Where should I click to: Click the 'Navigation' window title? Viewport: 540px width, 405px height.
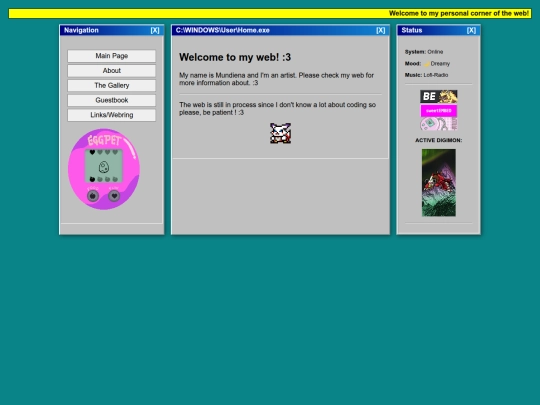click(81, 30)
